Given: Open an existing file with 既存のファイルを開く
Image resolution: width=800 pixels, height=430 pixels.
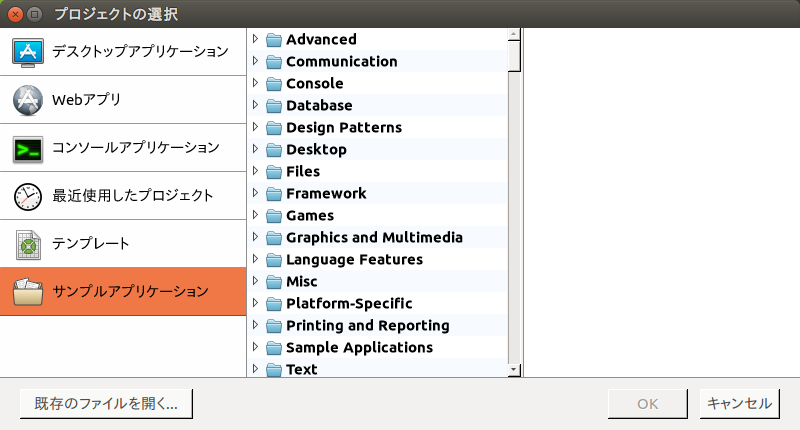Looking at the screenshot, I should pos(106,404).
